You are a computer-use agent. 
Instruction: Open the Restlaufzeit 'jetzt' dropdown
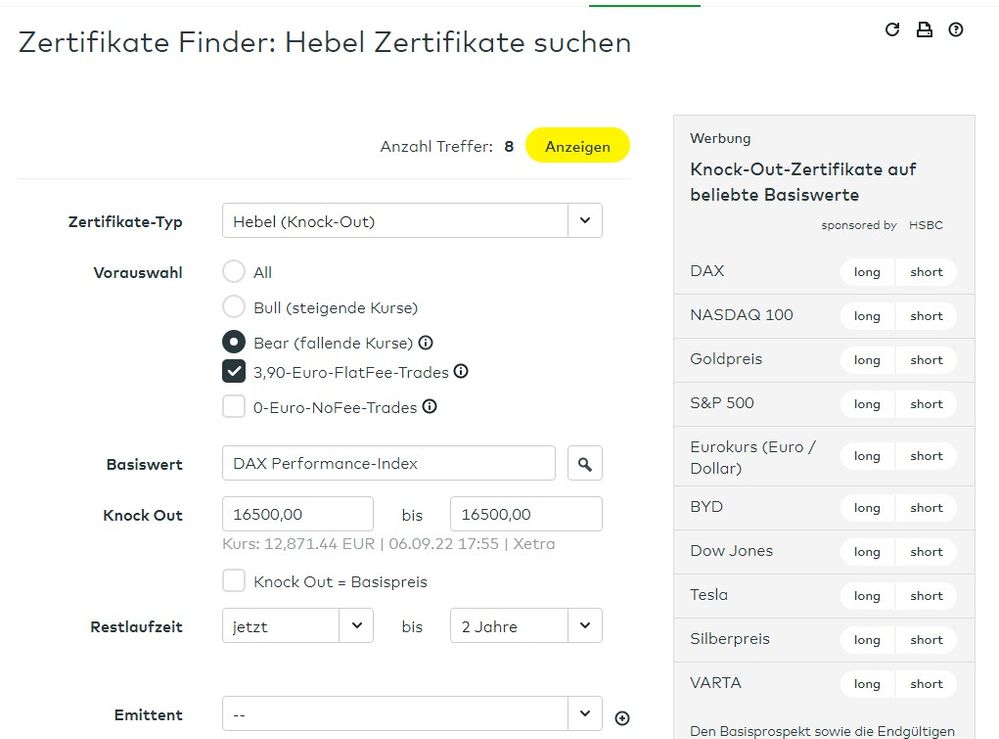click(356, 626)
